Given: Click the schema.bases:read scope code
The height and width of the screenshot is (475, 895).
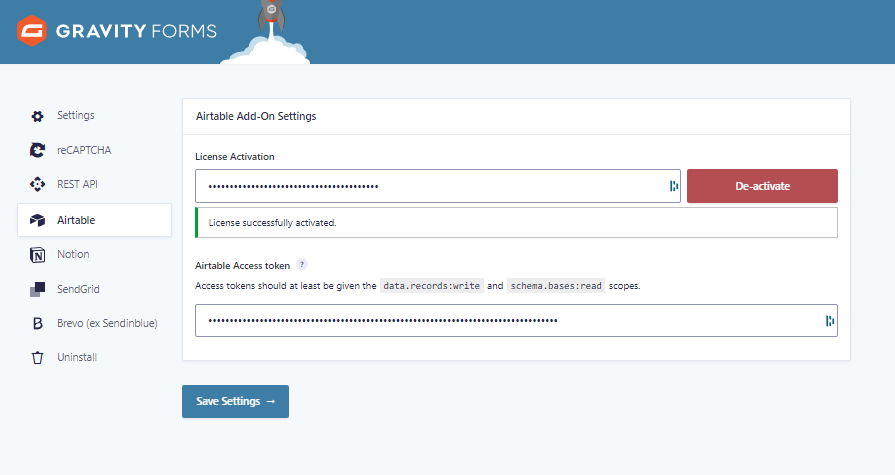Looking at the screenshot, I should 556,285.
